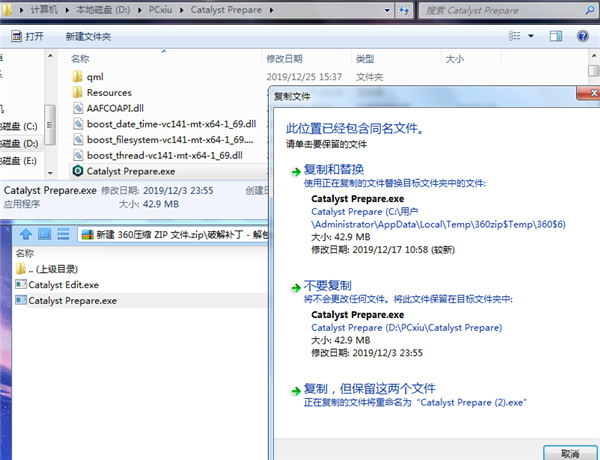Select Catalyst Edit.exe in zip window
This screenshot has height=460, width=600.
click(57, 285)
